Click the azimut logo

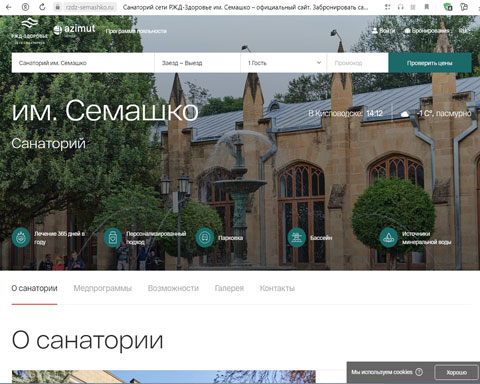point(74,30)
